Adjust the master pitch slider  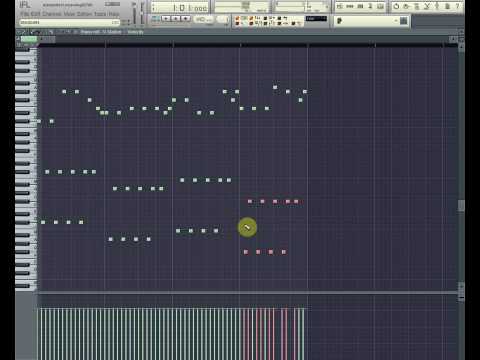pyautogui.click(x=142, y=13)
